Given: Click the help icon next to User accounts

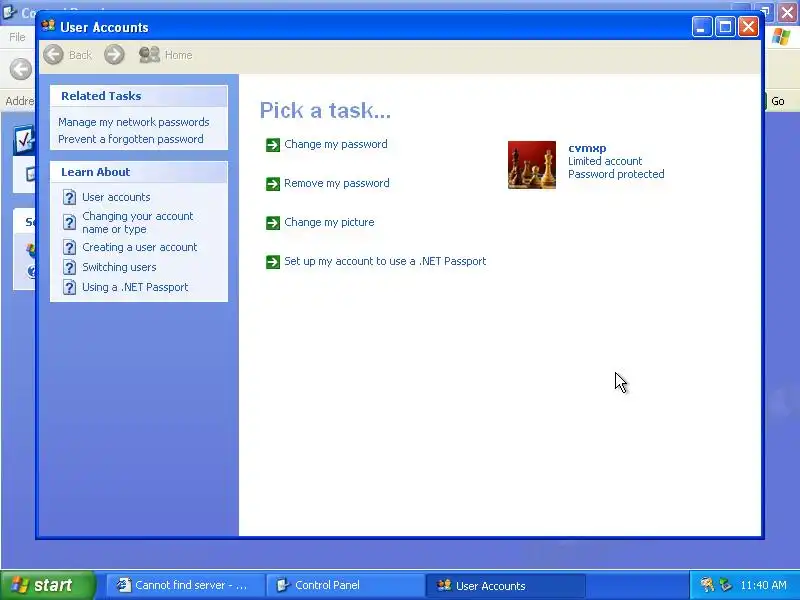Looking at the screenshot, I should (69, 197).
